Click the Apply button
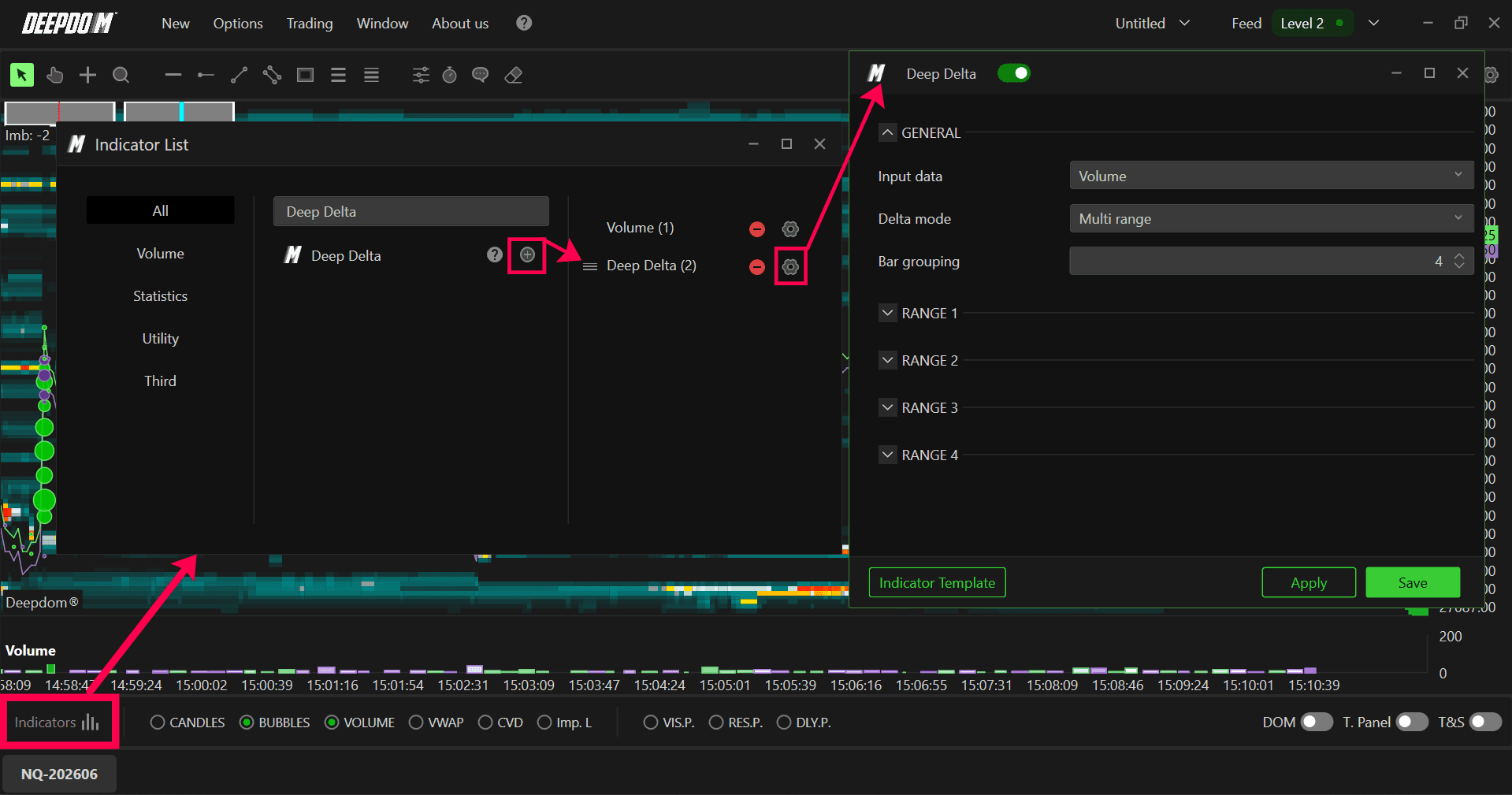The image size is (1512, 795). tap(1309, 582)
